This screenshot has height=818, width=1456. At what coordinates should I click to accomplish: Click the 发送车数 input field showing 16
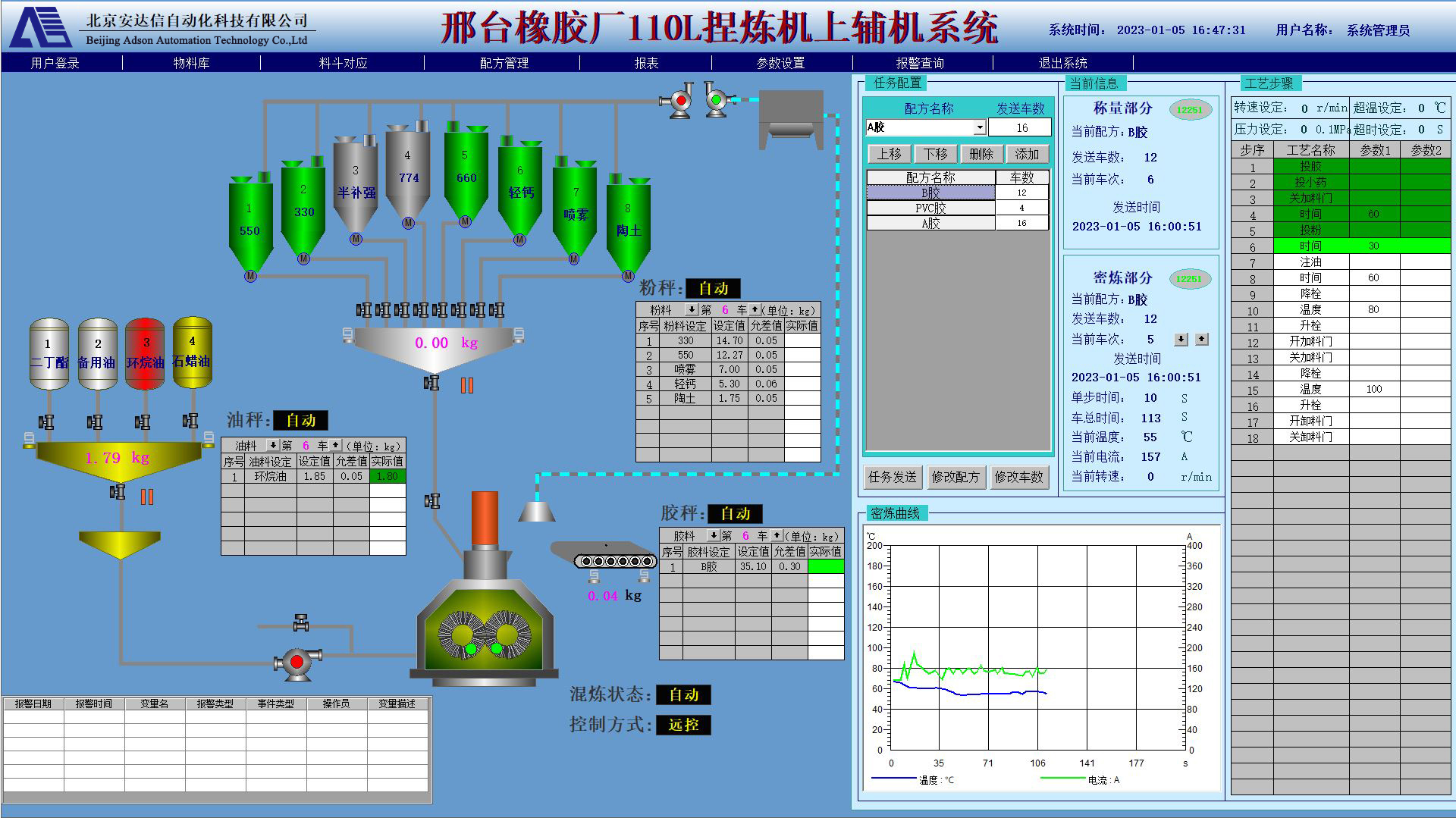coord(1021,127)
